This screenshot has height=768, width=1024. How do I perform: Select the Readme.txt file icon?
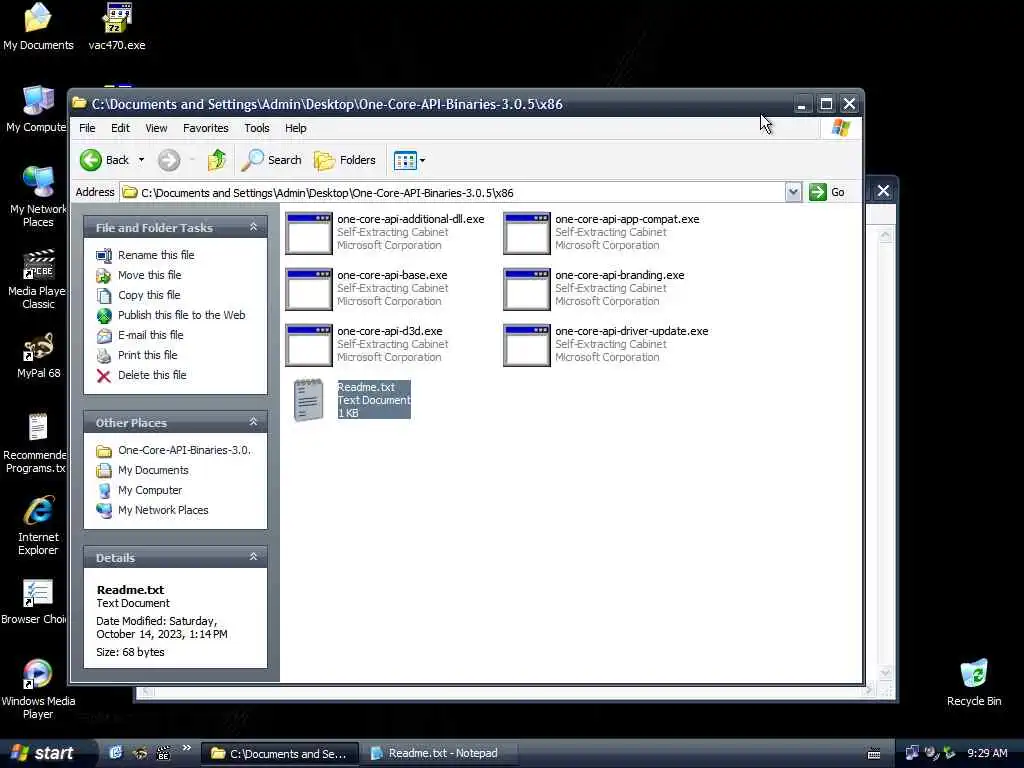pyautogui.click(x=308, y=400)
